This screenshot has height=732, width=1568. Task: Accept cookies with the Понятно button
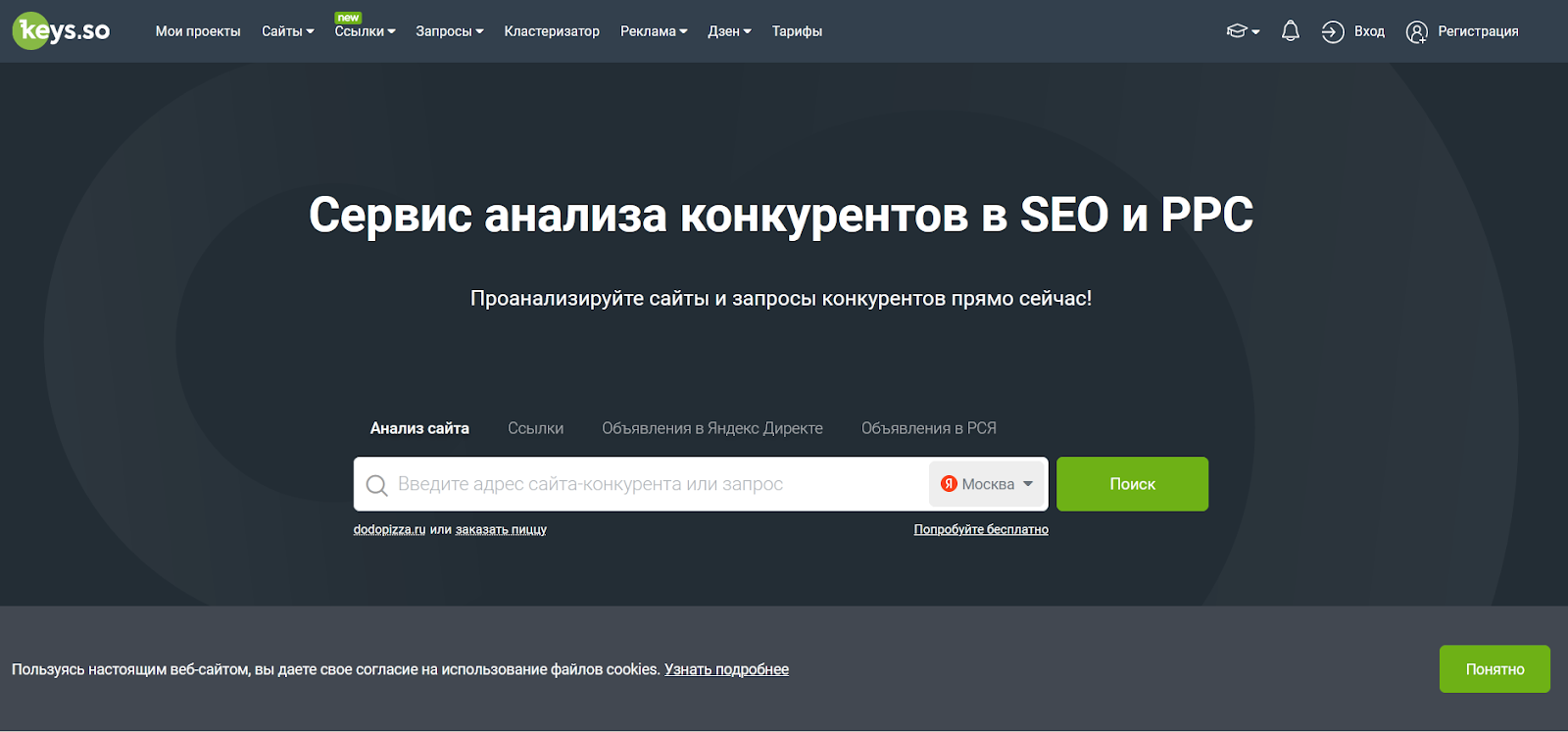[x=1494, y=669]
